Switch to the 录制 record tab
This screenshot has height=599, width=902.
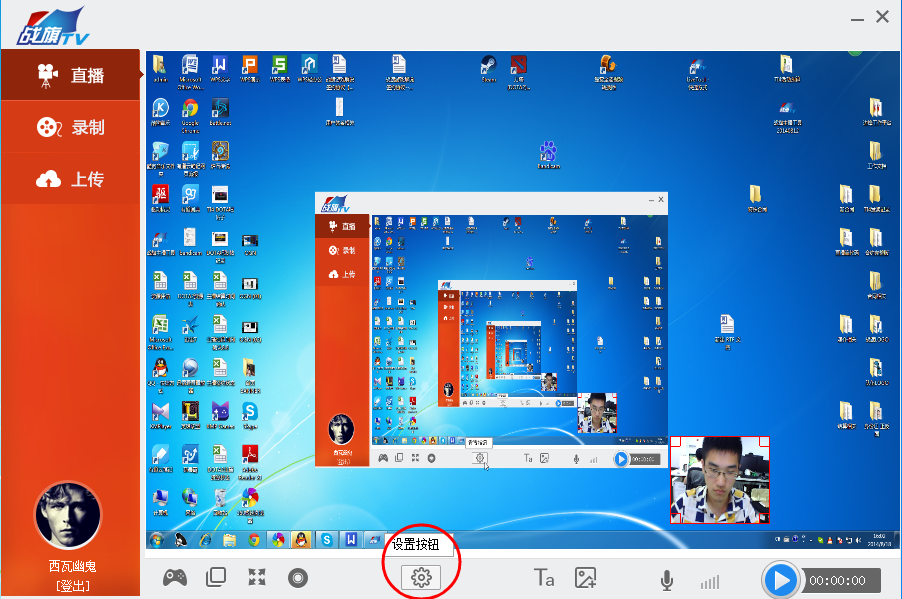(x=70, y=127)
